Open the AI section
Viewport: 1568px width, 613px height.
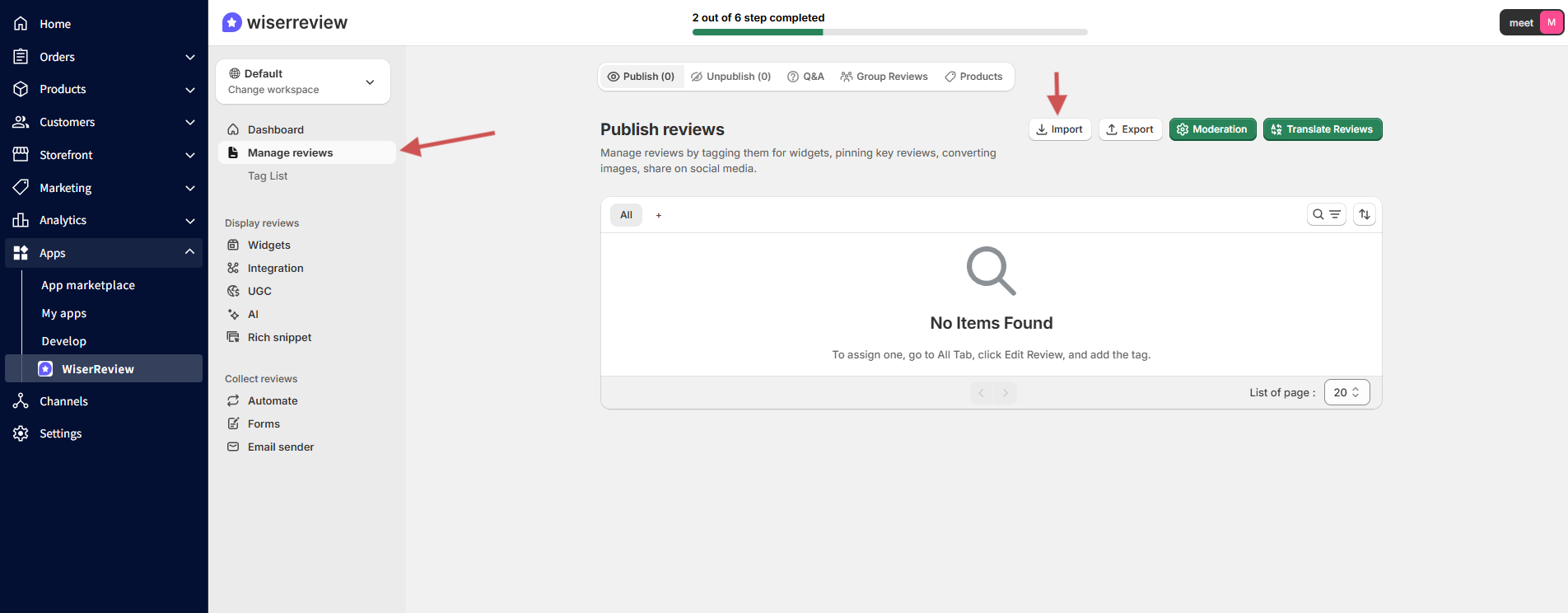click(253, 314)
